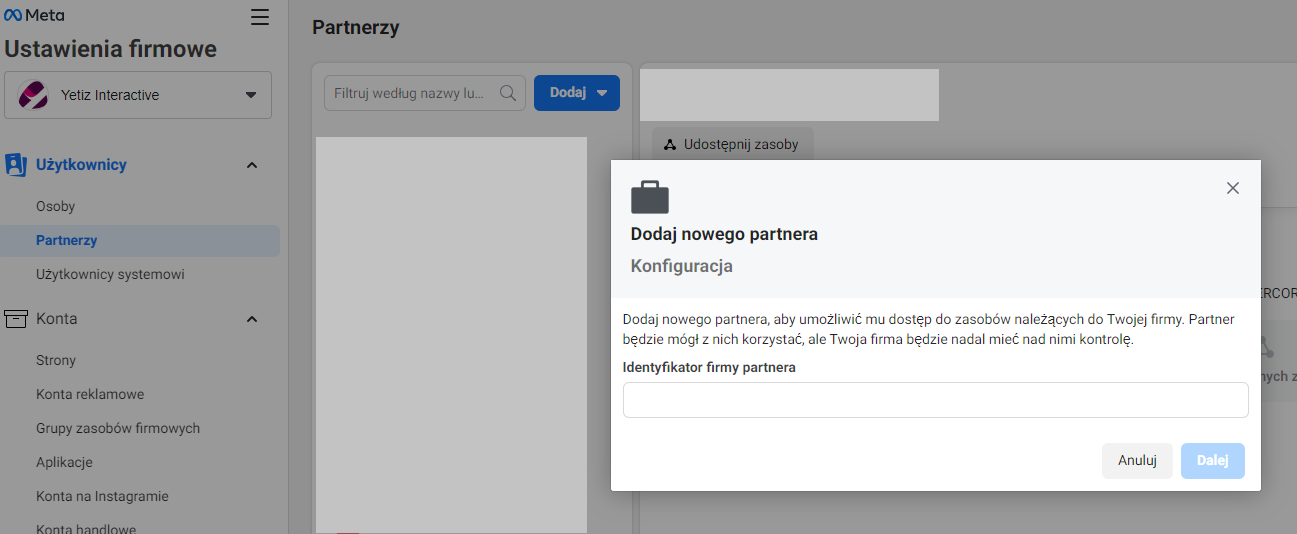This screenshot has height=534, width=1297.
Task: Open the Dodaj dropdown button
Action: pyautogui.click(x=577, y=93)
